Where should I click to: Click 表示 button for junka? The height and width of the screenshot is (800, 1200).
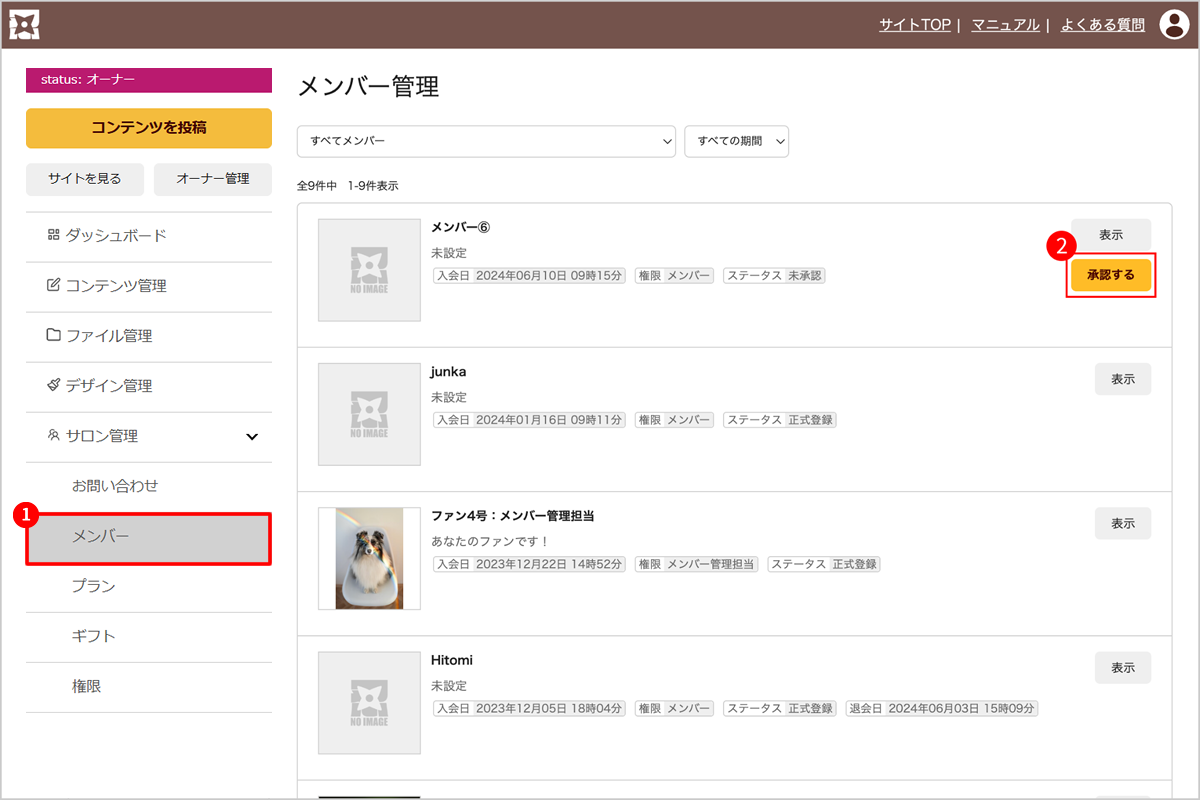1122,379
